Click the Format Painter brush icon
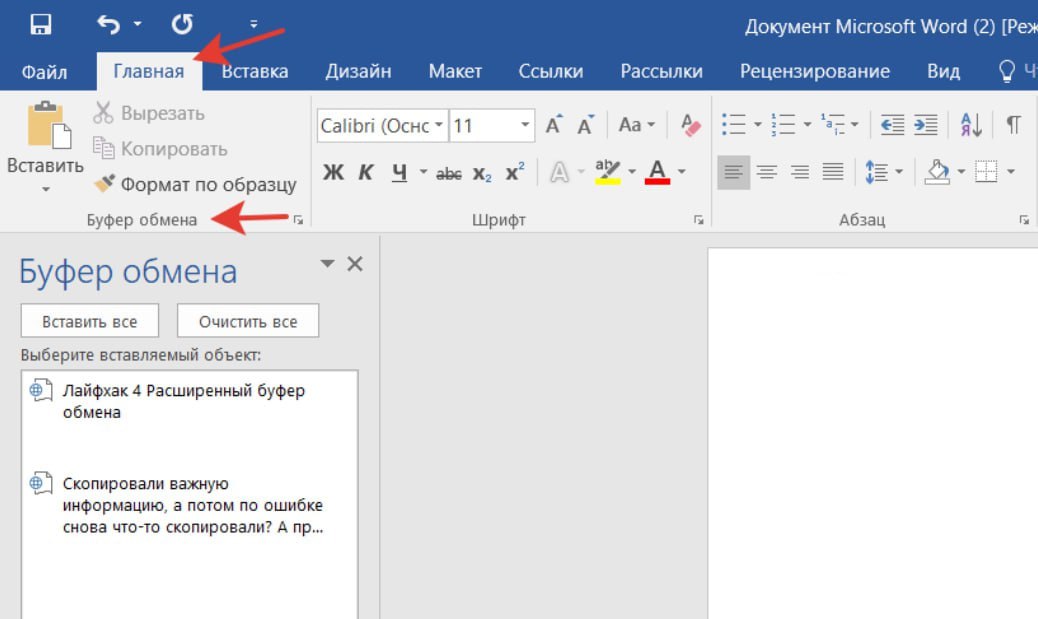The width and height of the screenshot is (1038, 619). [104, 184]
